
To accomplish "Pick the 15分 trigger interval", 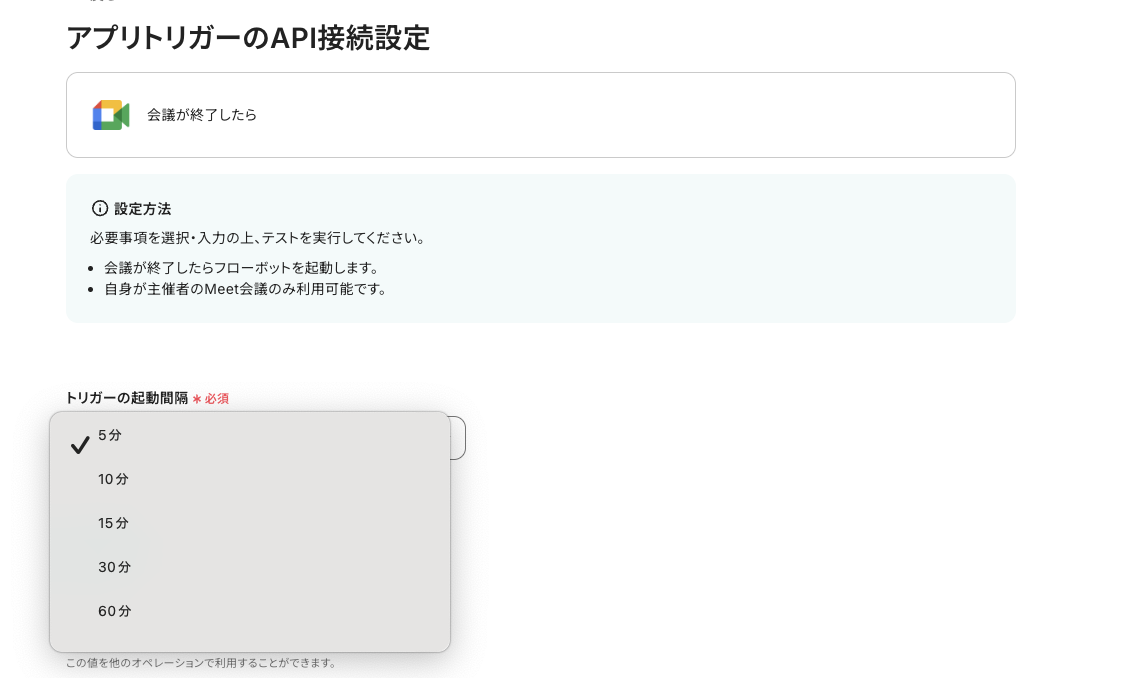I will pyautogui.click(x=250, y=523).
